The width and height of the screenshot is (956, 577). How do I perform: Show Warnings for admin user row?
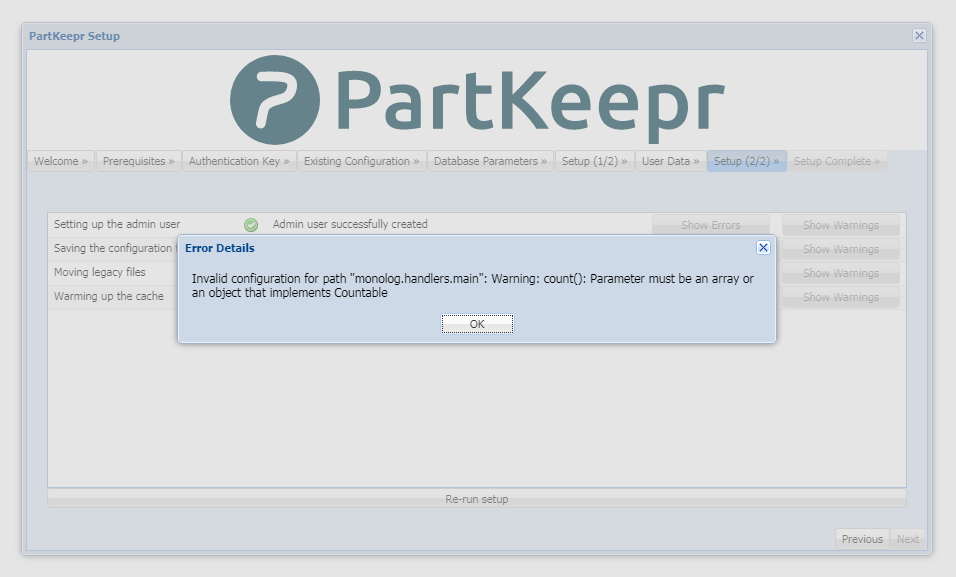pos(841,225)
